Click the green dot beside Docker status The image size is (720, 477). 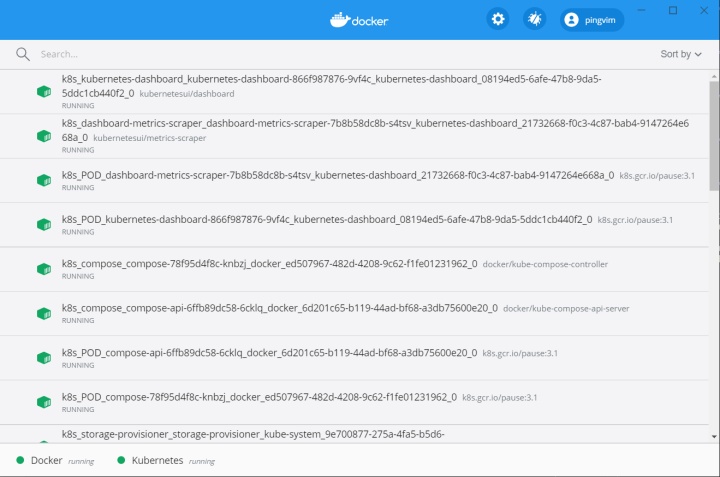coord(20,460)
